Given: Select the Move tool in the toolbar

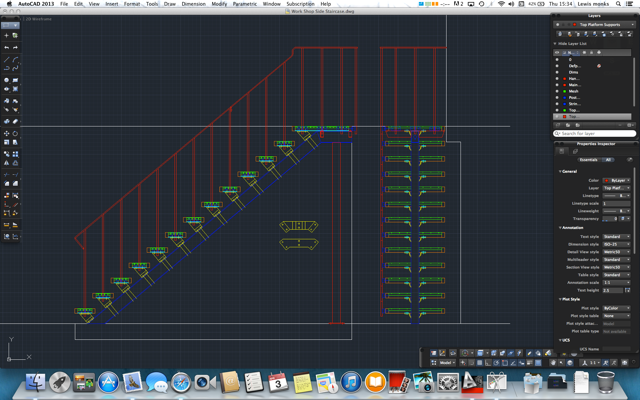Looking at the screenshot, I should coord(6,133).
